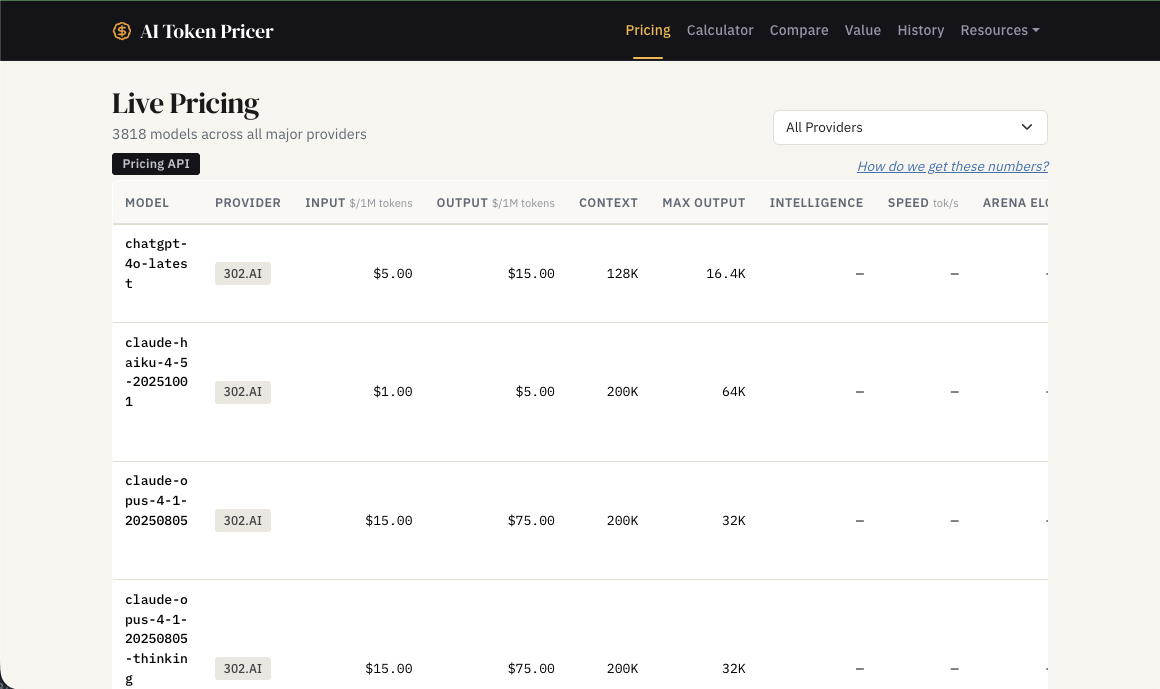Sort by the PROVIDER column header
The width and height of the screenshot is (1160, 689).
pyautogui.click(x=248, y=203)
